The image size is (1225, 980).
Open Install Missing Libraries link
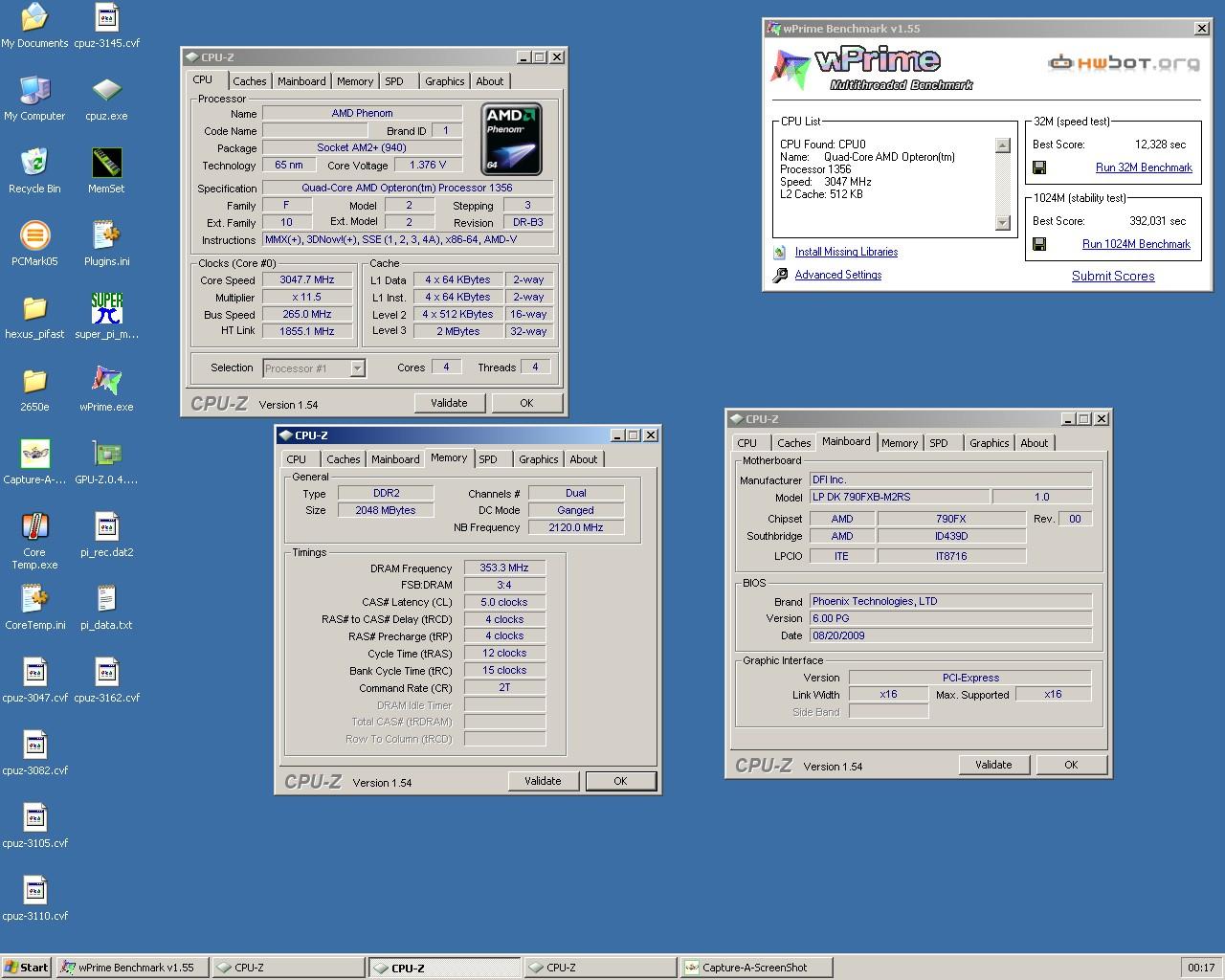point(846,252)
